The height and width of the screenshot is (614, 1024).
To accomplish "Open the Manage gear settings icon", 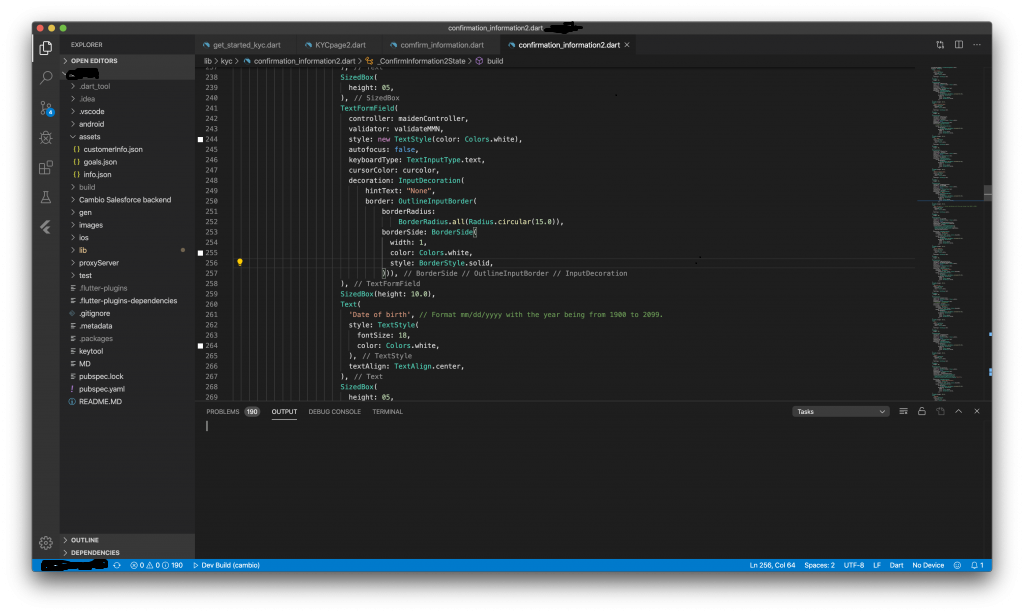I will point(46,542).
